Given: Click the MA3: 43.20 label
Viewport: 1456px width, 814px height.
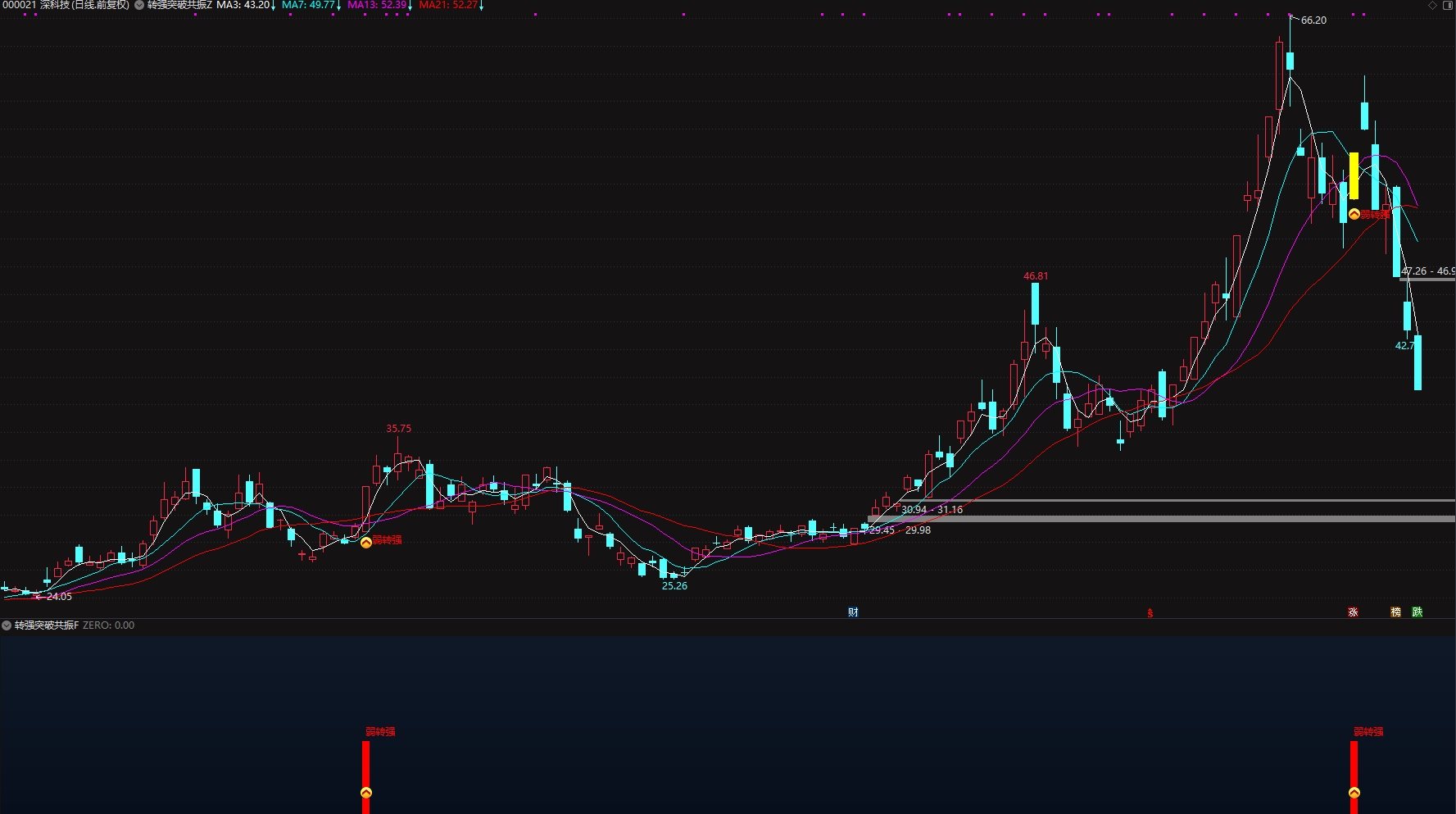Looking at the screenshot, I should coord(243,5).
